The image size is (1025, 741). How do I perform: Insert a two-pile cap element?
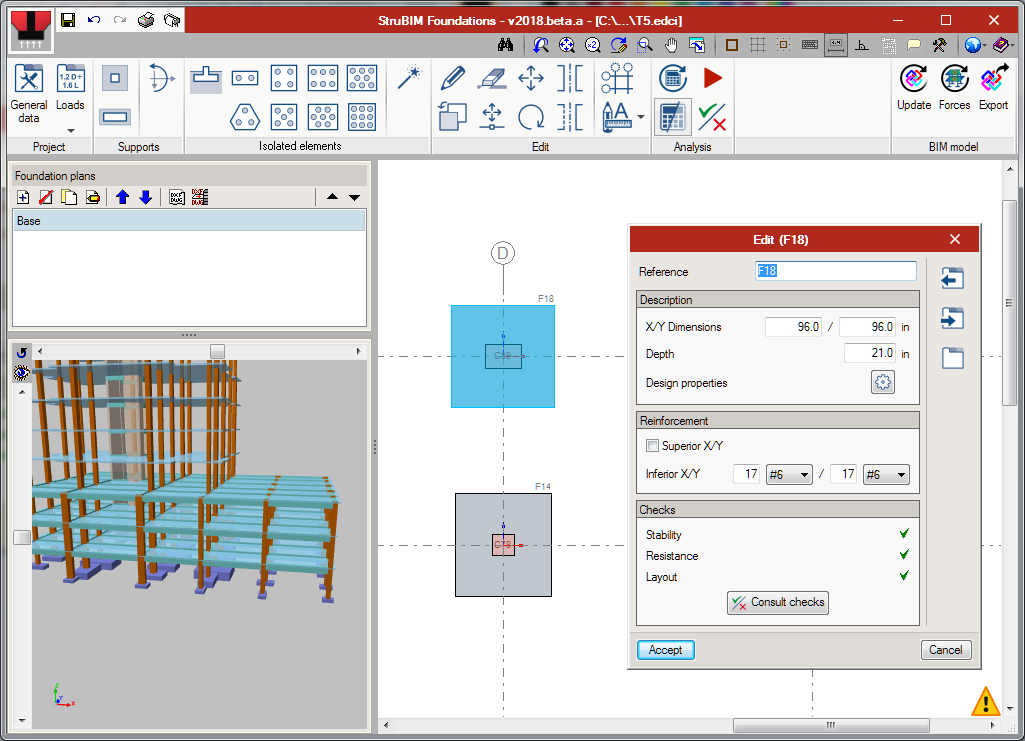click(x=245, y=78)
